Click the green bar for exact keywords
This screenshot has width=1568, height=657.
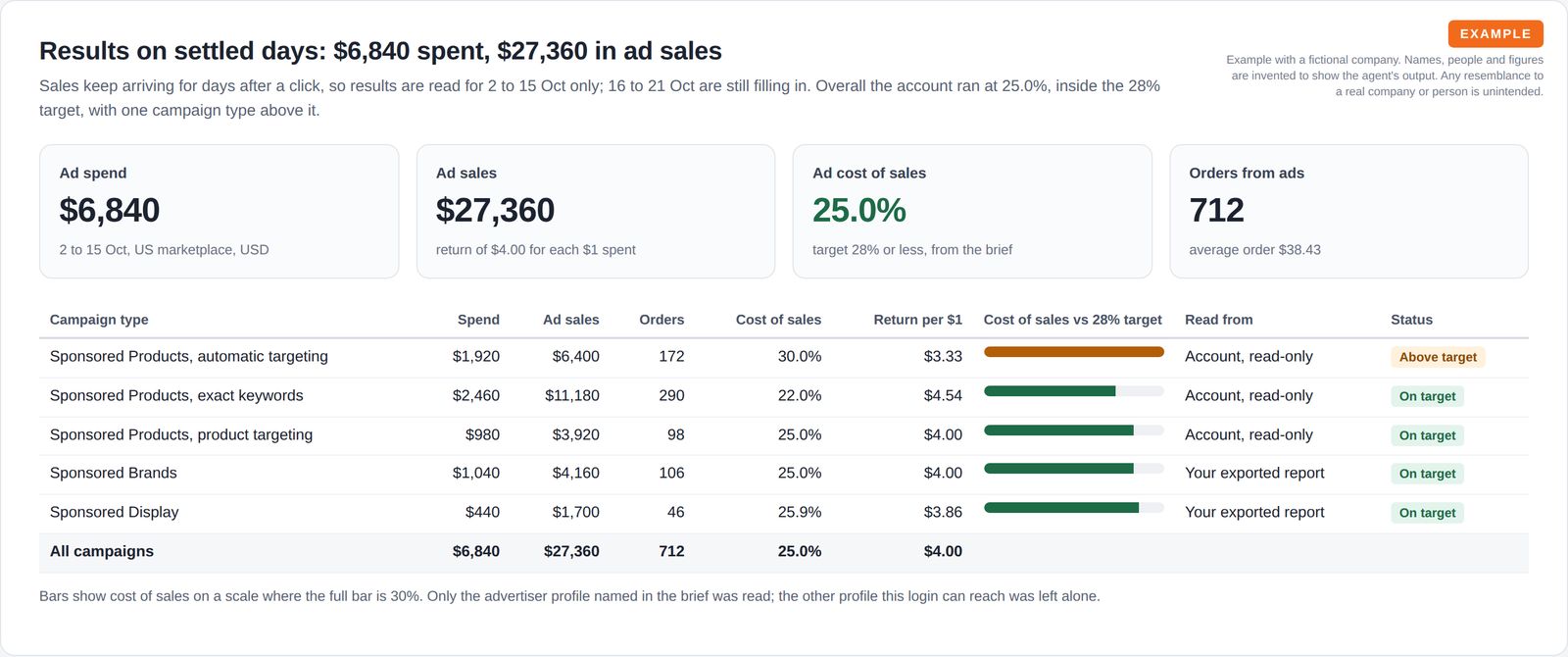1050,391
